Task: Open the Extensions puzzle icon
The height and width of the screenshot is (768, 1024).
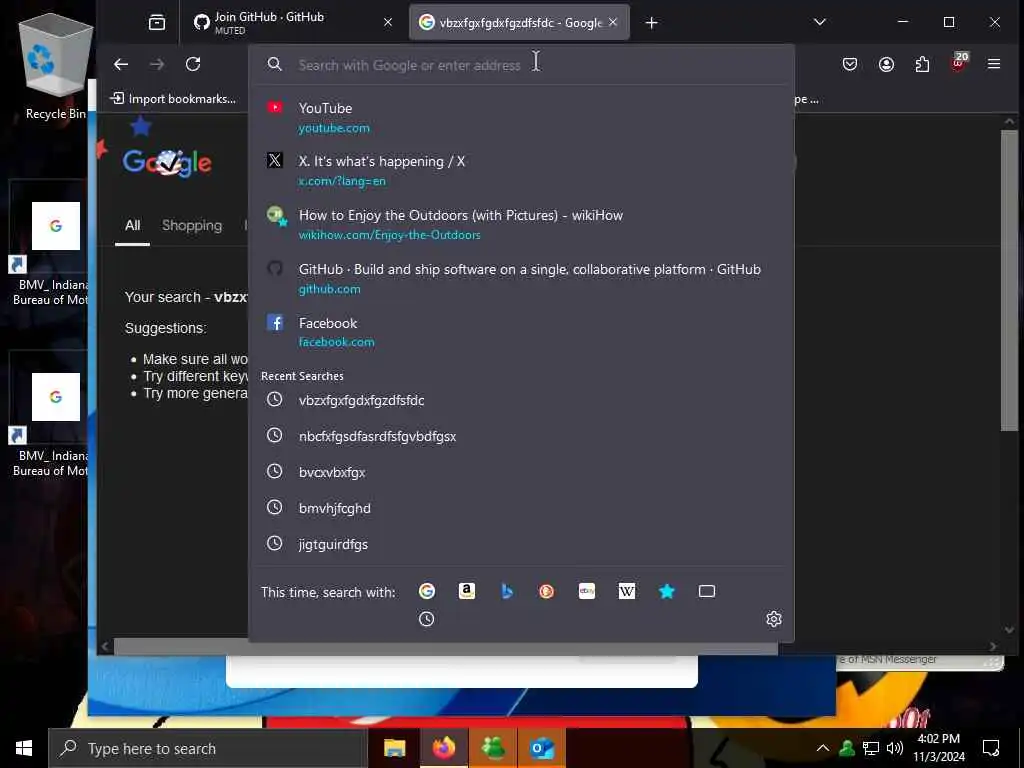Action: click(922, 64)
